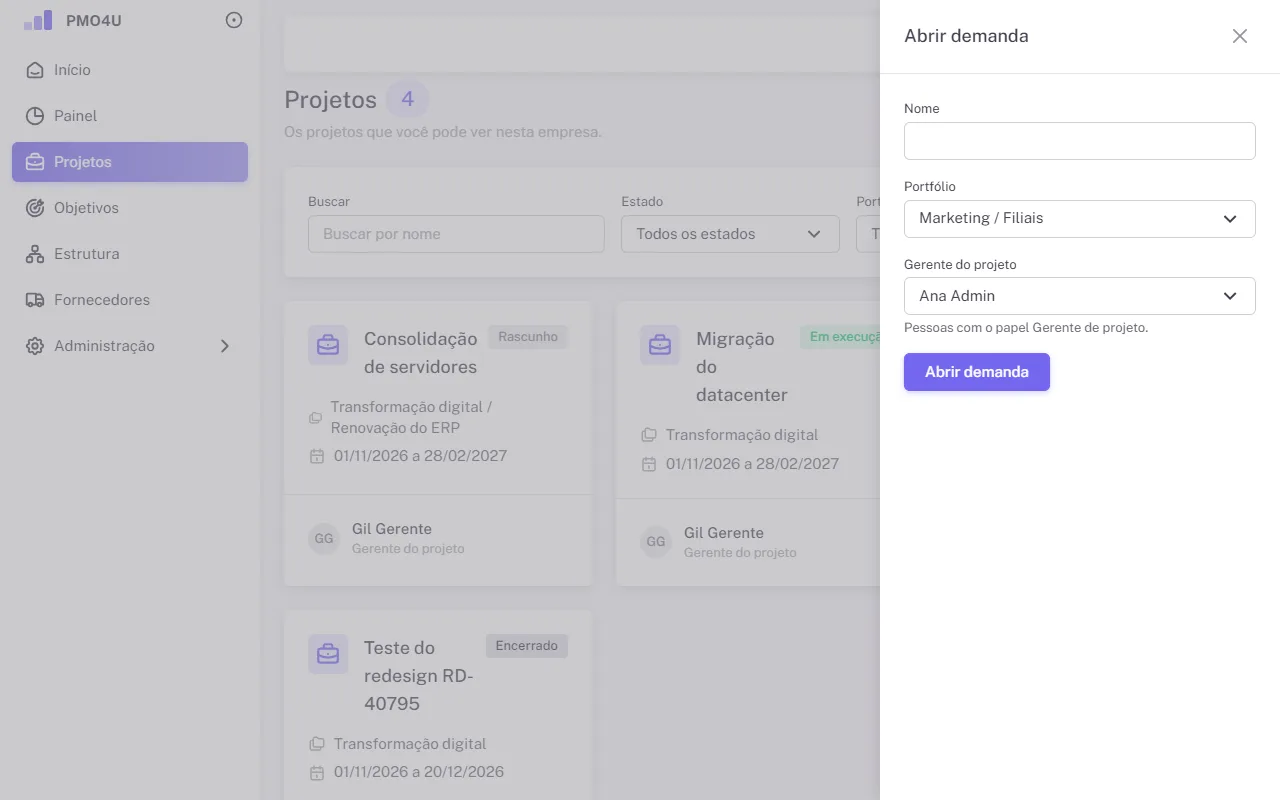
Task: Click Transformação digital / Renovação do ERP text
Action: (411, 417)
